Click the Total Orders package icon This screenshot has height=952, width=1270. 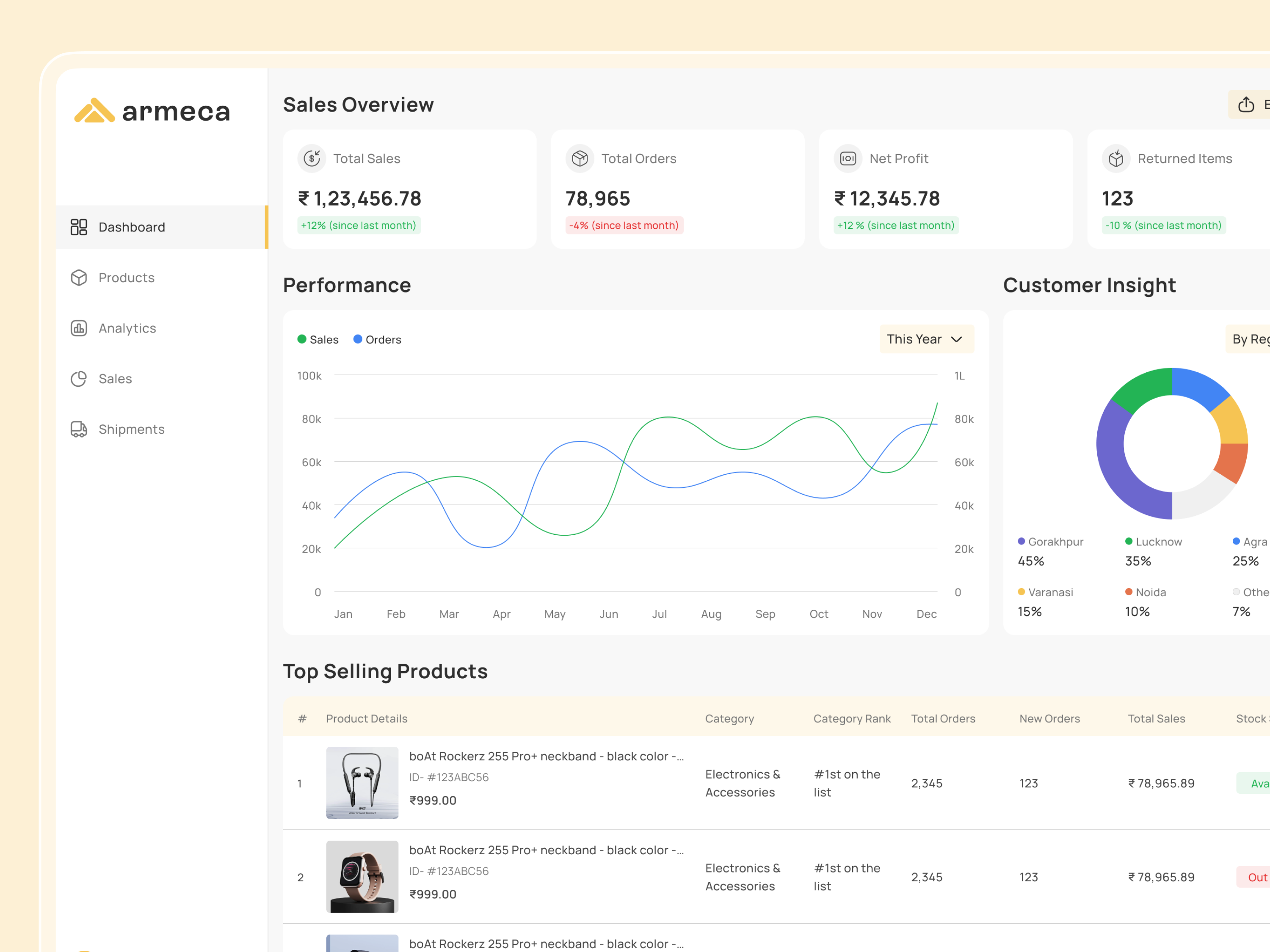click(579, 158)
